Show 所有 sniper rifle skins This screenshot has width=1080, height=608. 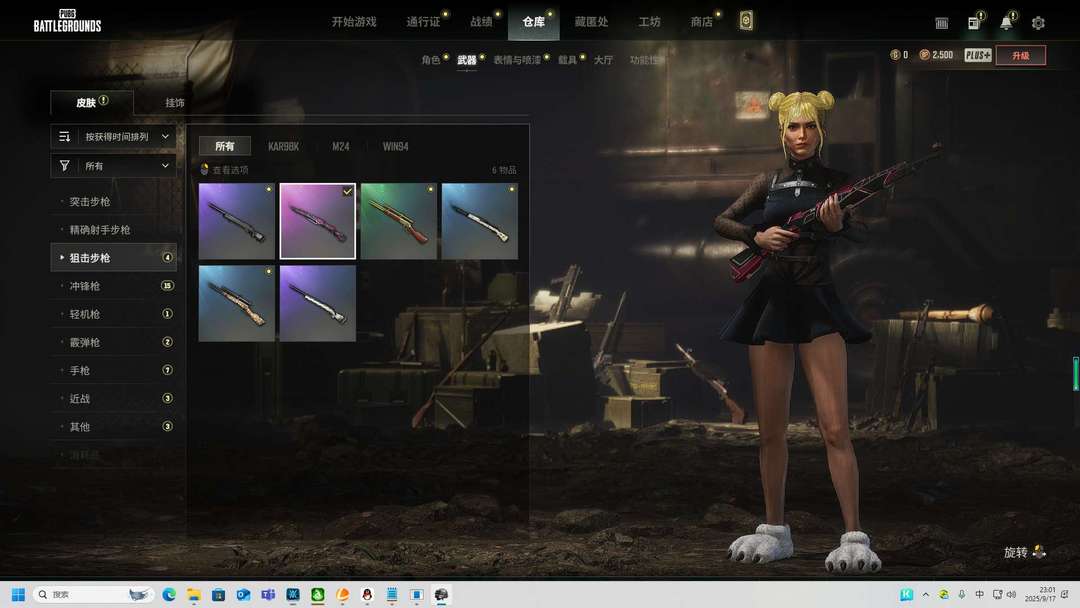point(225,146)
